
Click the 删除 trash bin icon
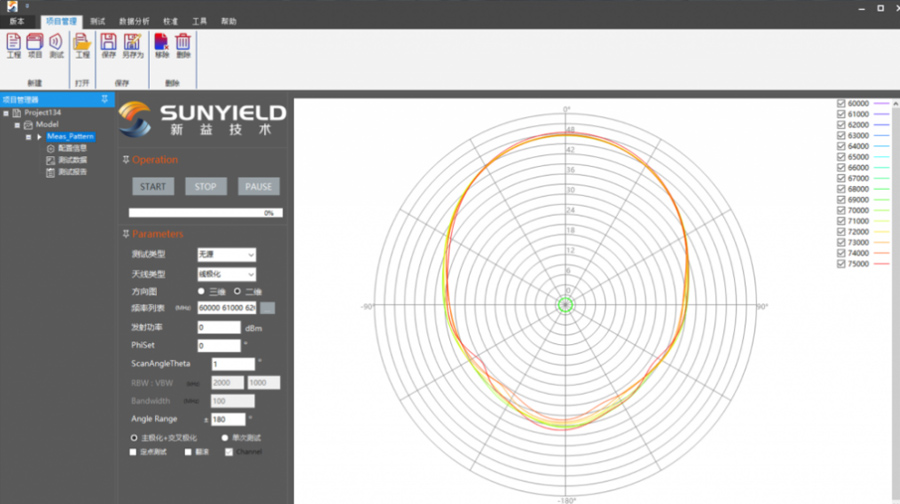pyautogui.click(x=183, y=42)
